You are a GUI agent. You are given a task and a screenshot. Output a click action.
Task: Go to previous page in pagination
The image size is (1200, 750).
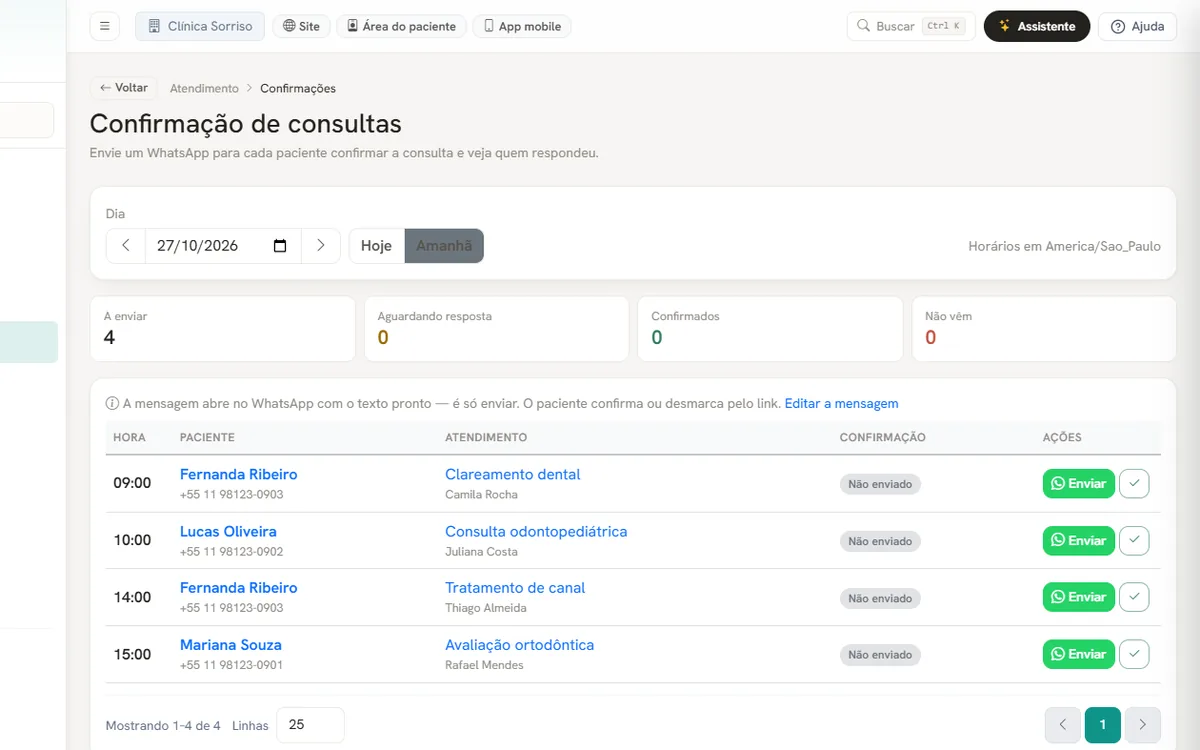(1063, 725)
